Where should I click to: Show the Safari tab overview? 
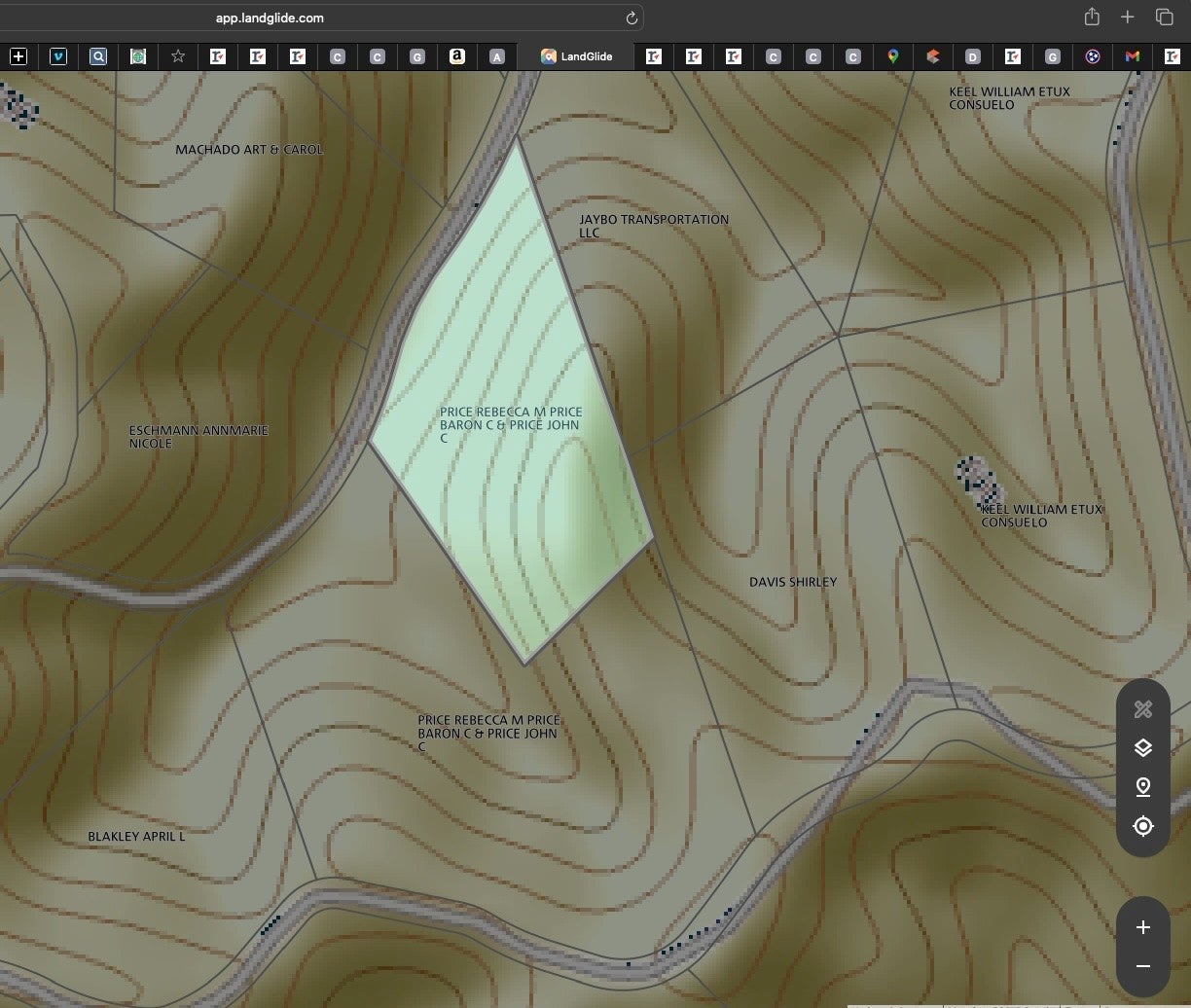click(1164, 18)
